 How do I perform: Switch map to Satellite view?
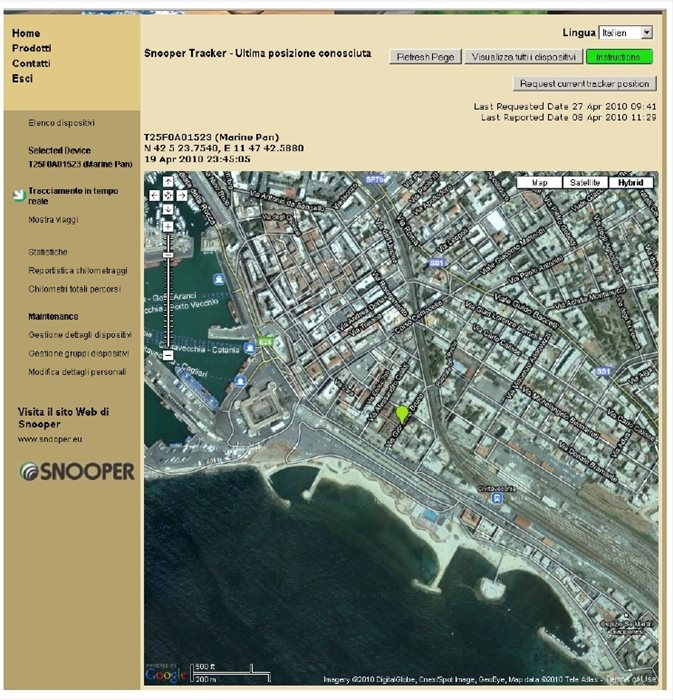[x=585, y=183]
